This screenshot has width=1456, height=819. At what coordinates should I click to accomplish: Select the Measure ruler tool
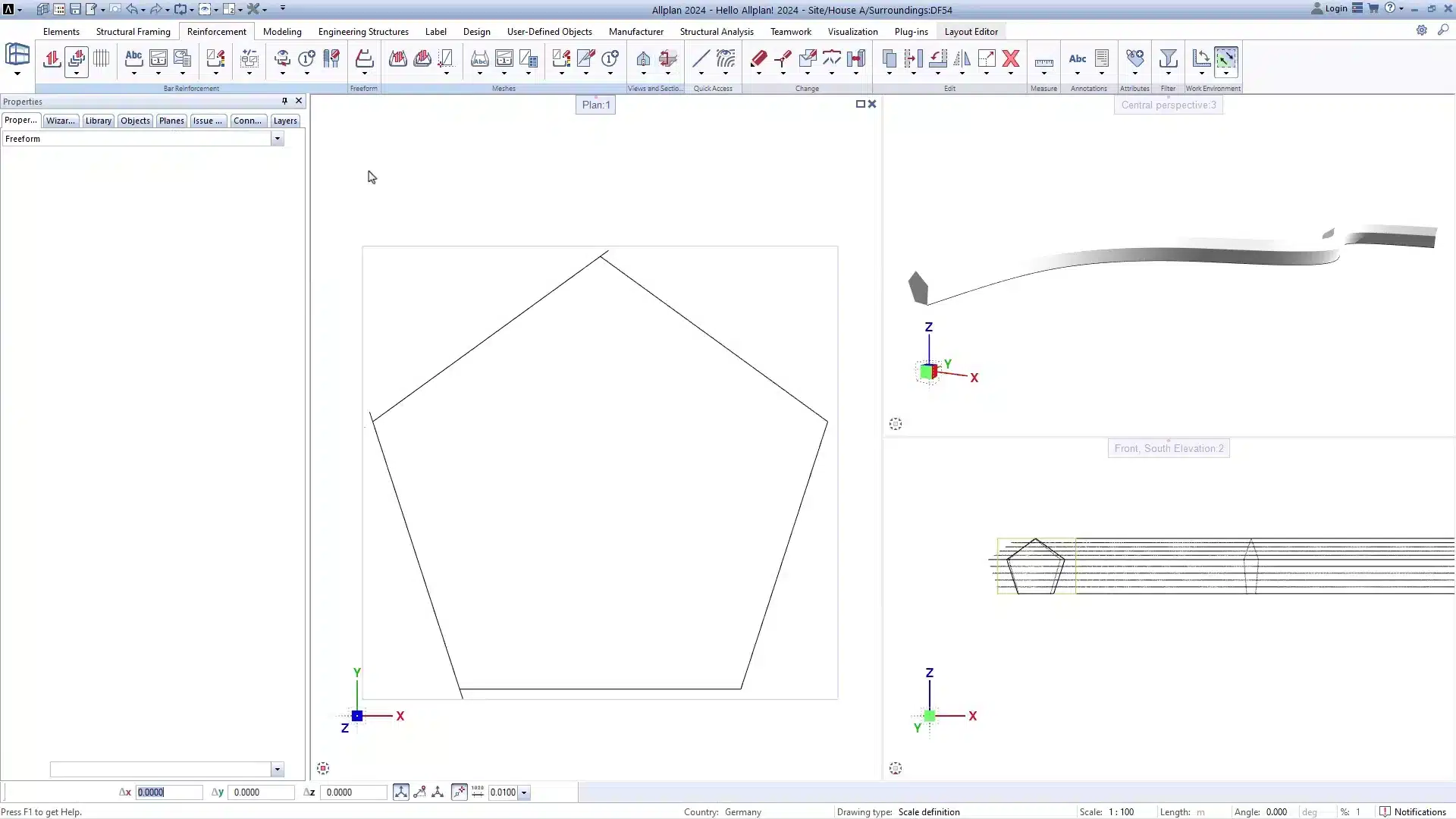pos(1044,59)
